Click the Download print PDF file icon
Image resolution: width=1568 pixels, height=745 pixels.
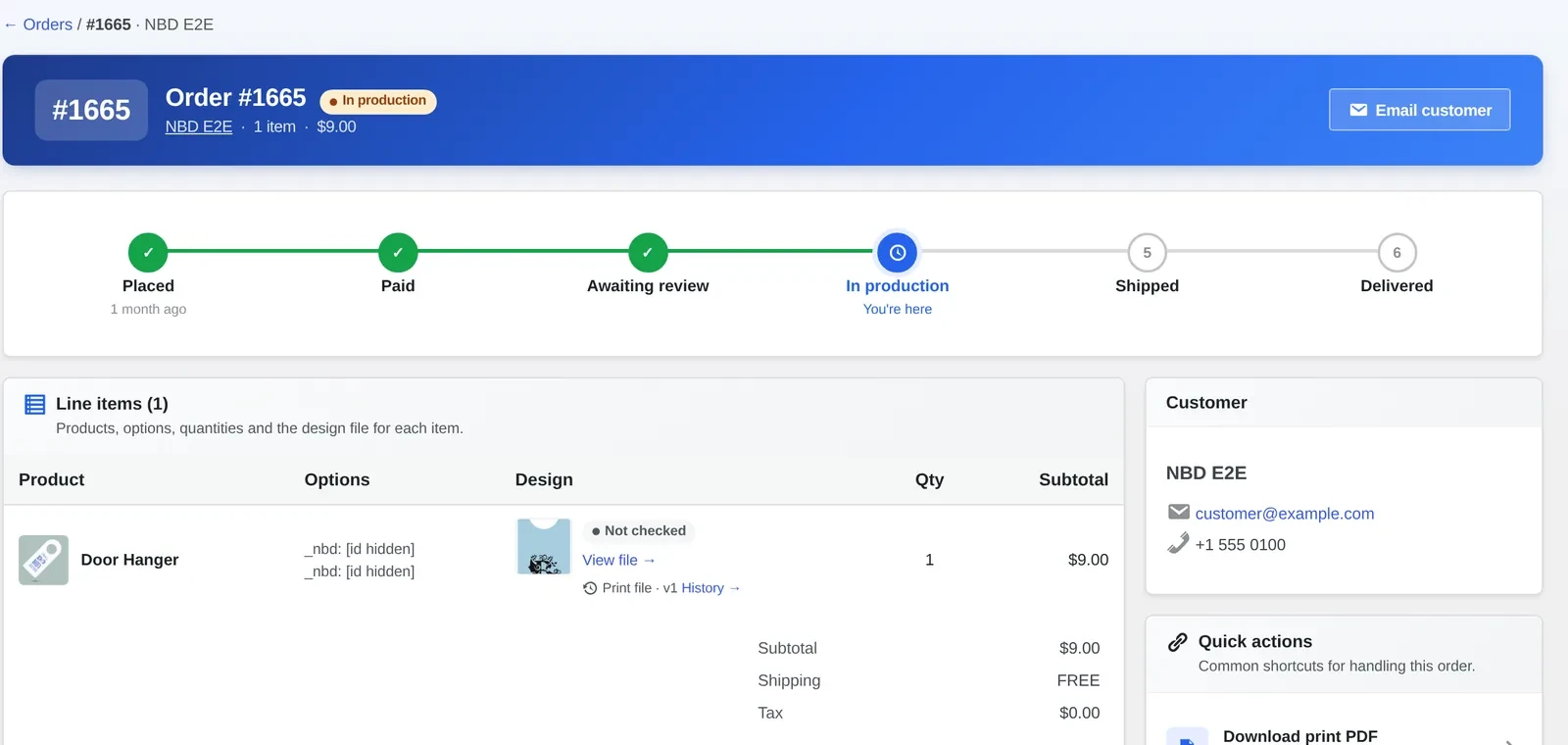pos(1187,737)
